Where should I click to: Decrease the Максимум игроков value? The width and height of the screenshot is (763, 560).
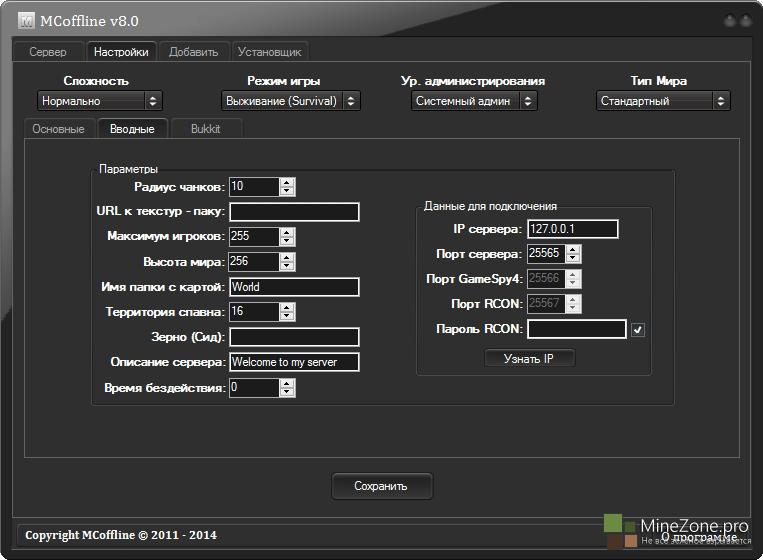click(x=287, y=241)
